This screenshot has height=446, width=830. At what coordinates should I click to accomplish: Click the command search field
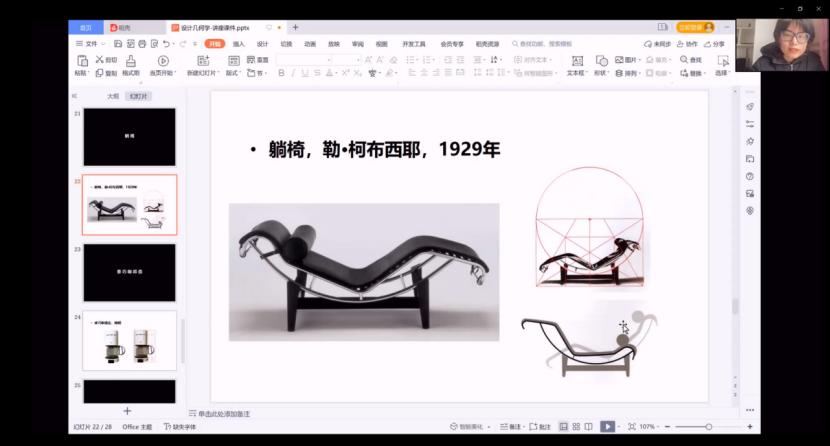(542, 44)
